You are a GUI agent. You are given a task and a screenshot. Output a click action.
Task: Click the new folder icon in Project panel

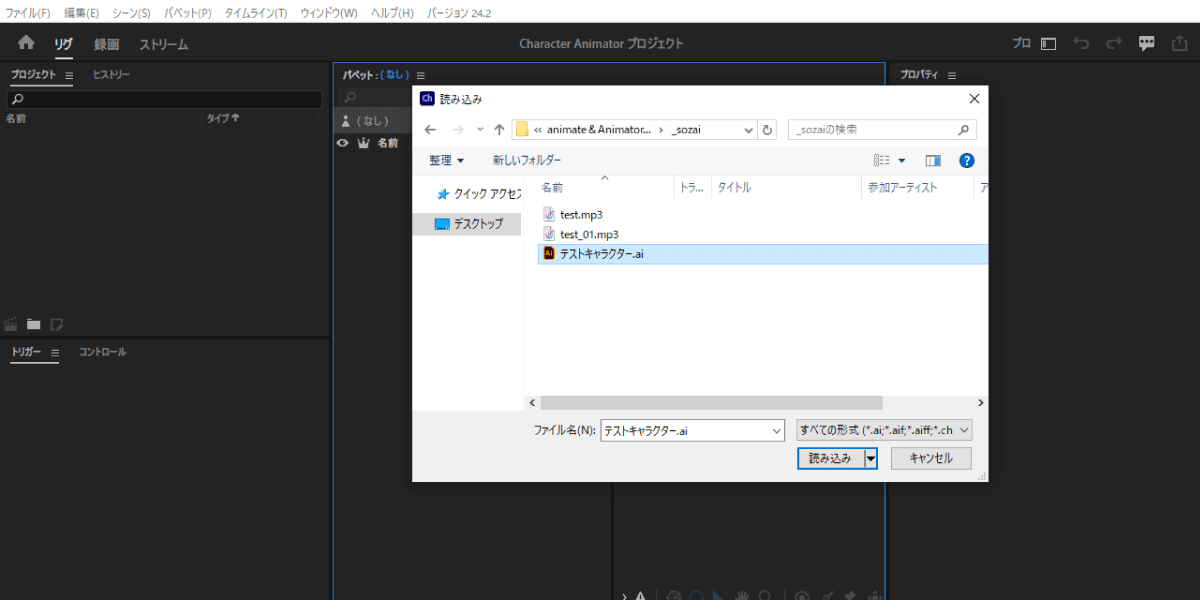point(34,324)
